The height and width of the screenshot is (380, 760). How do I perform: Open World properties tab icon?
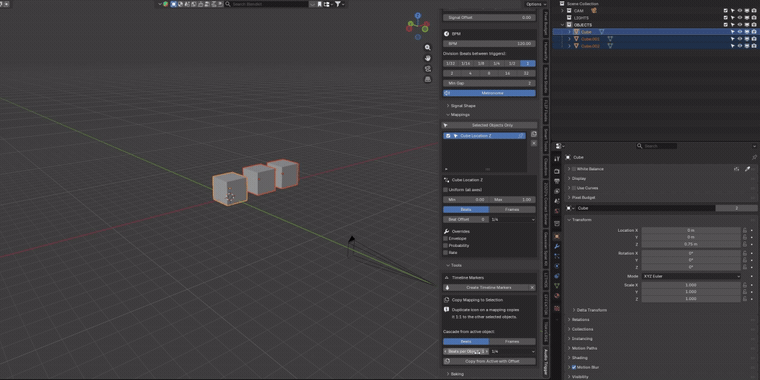pyautogui.click(x=556, y=210)
